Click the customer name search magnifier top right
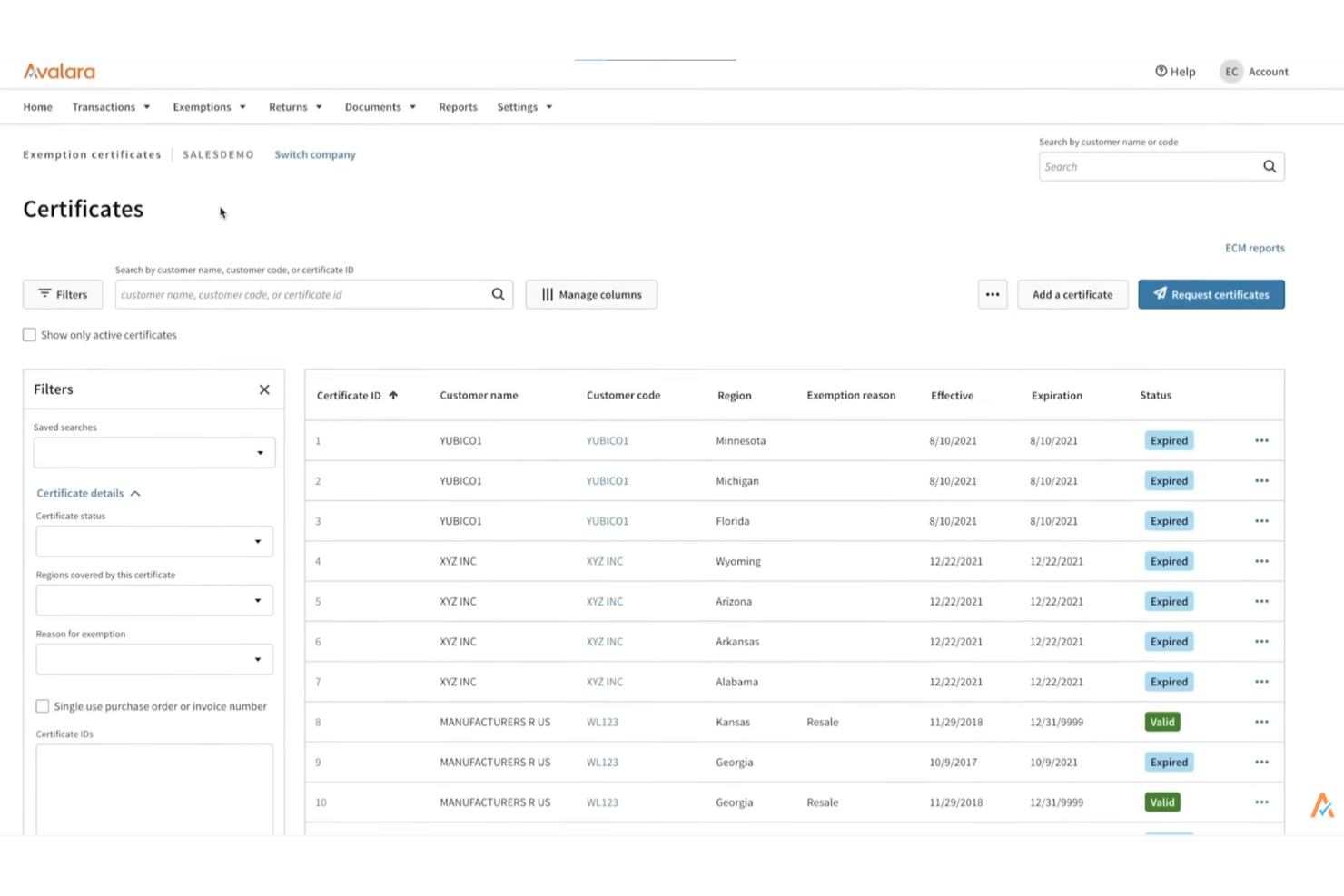Screen dimensions: 1344x896 tap(1269, 166)
